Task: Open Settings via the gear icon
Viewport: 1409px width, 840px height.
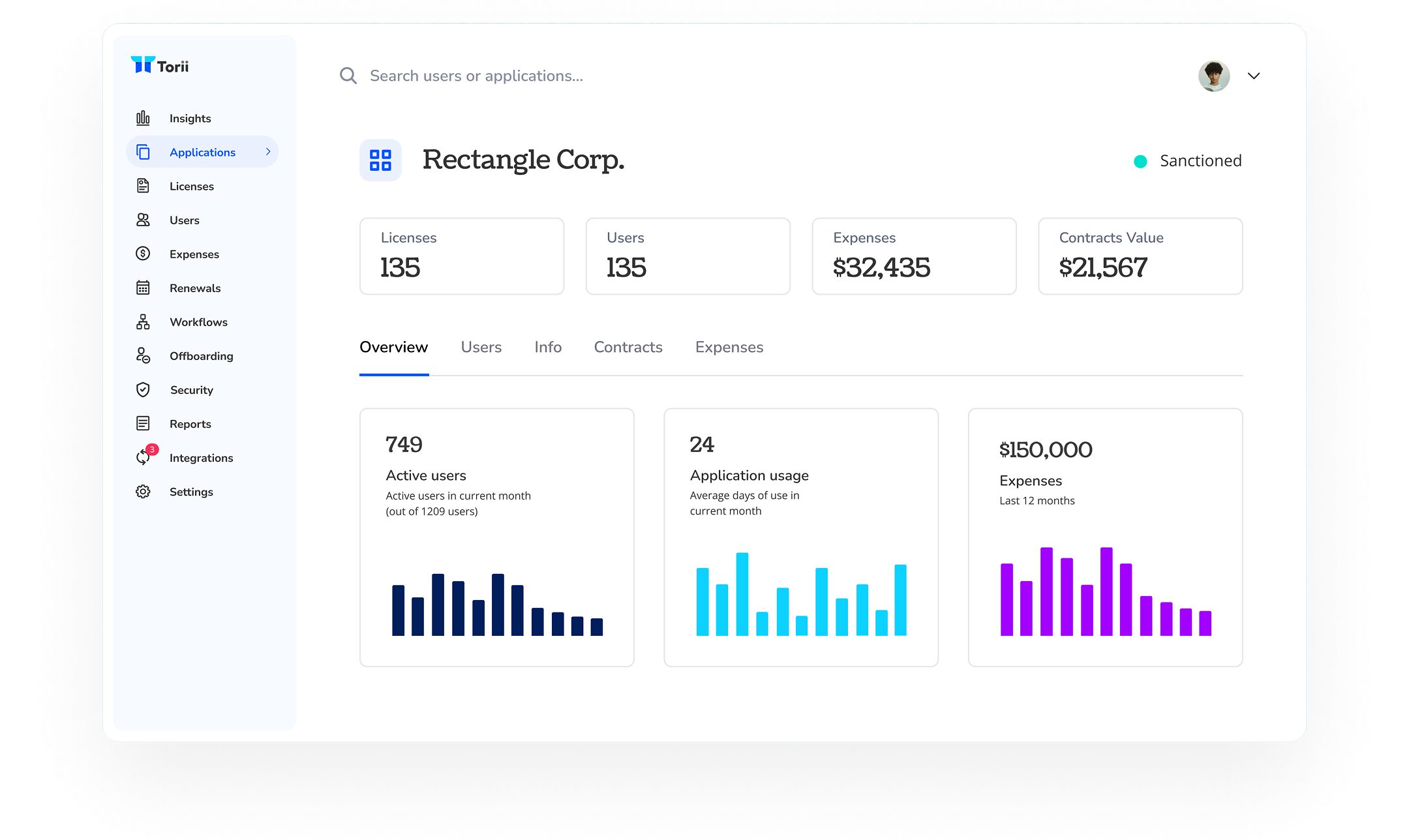Action: coord(143,491)
